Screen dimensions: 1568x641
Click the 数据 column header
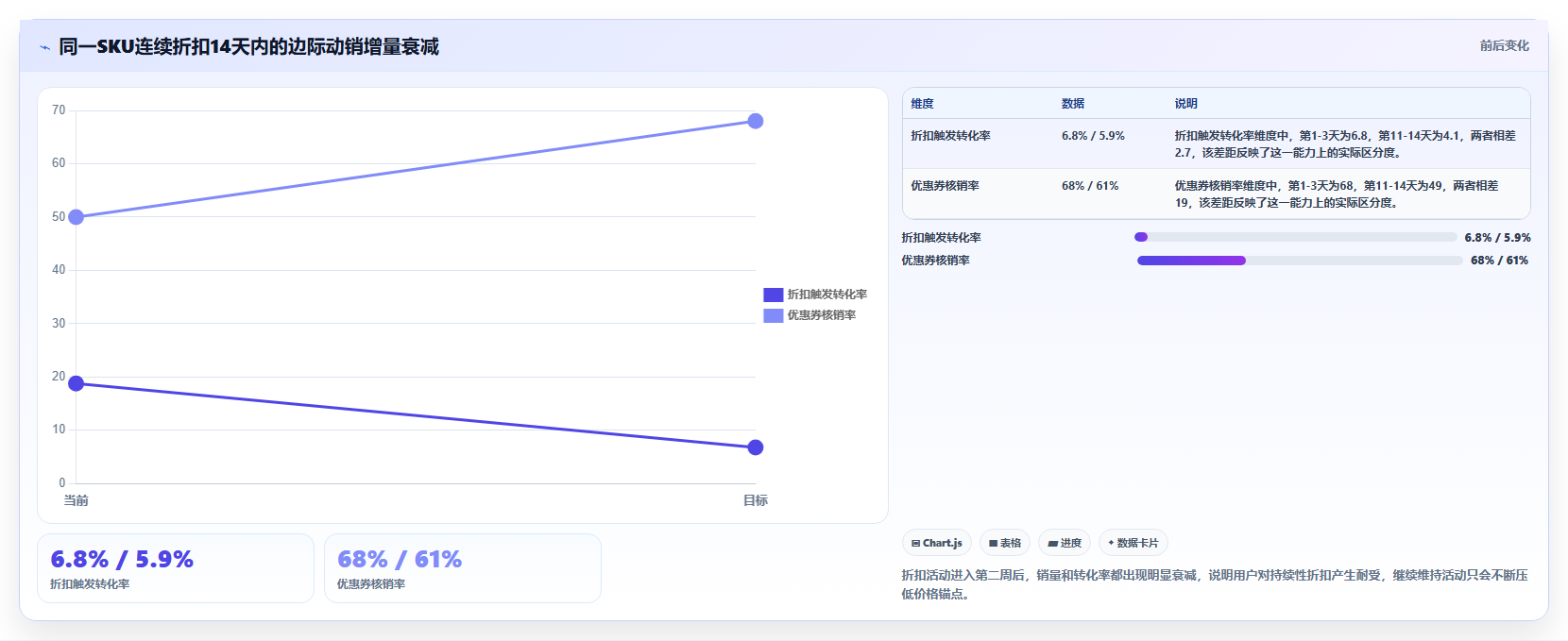click(1073, 104)
